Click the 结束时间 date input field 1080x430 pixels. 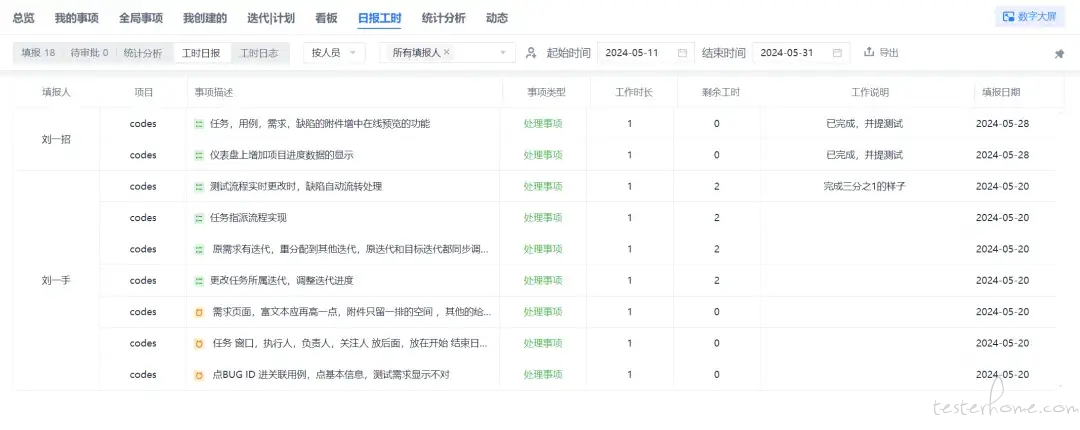click(801, 52)
